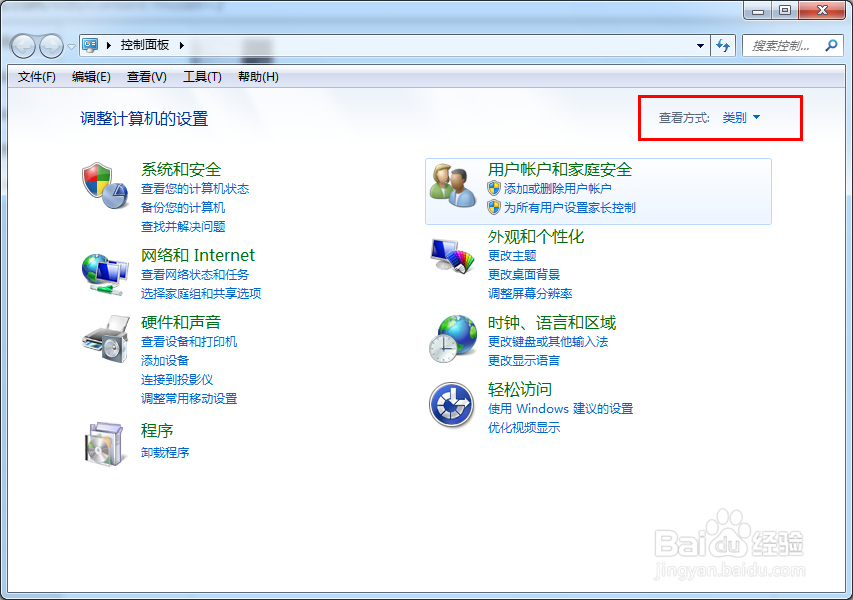This screenshot has width=853, height=600.
Task: Click 查看设备和打印机 link
Action: click(189, 342)
